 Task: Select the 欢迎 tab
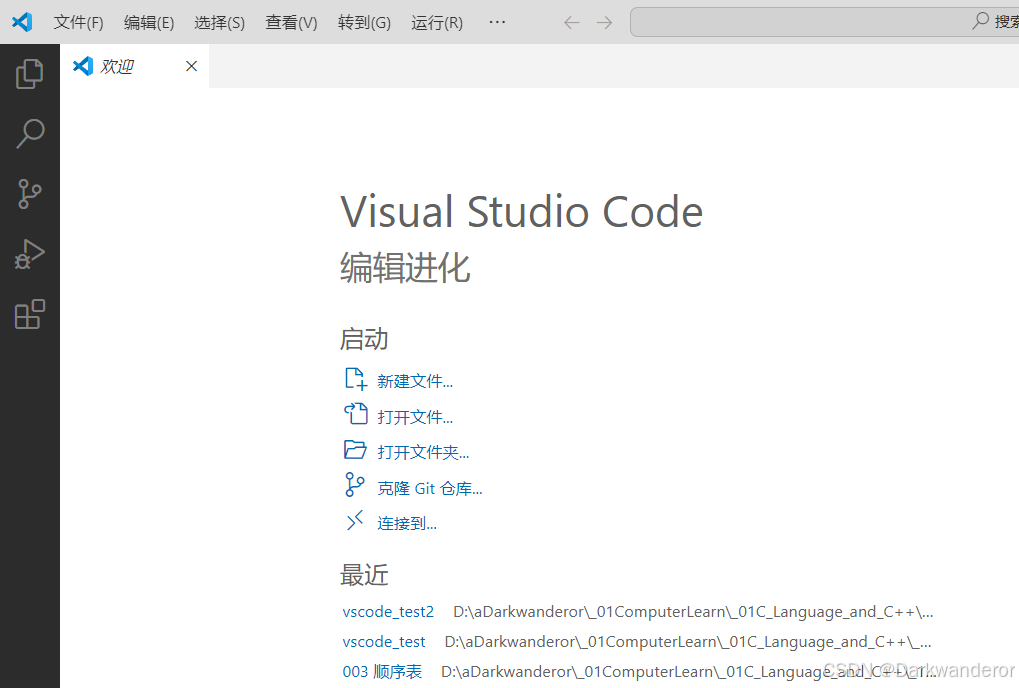[x=135, y=66]
